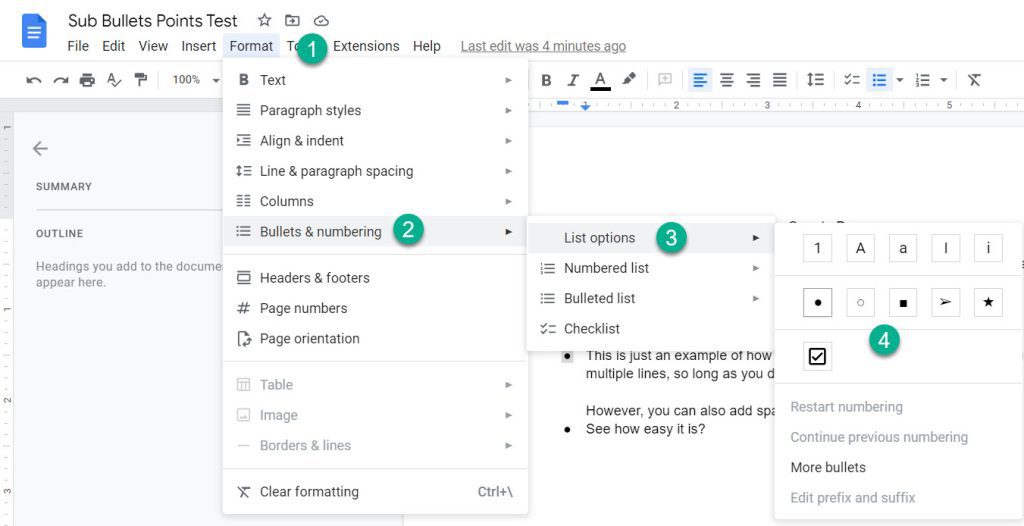Screen dimensions: 1024x526
Task: Set left text alignment
Action: click(x=700, y=80)
